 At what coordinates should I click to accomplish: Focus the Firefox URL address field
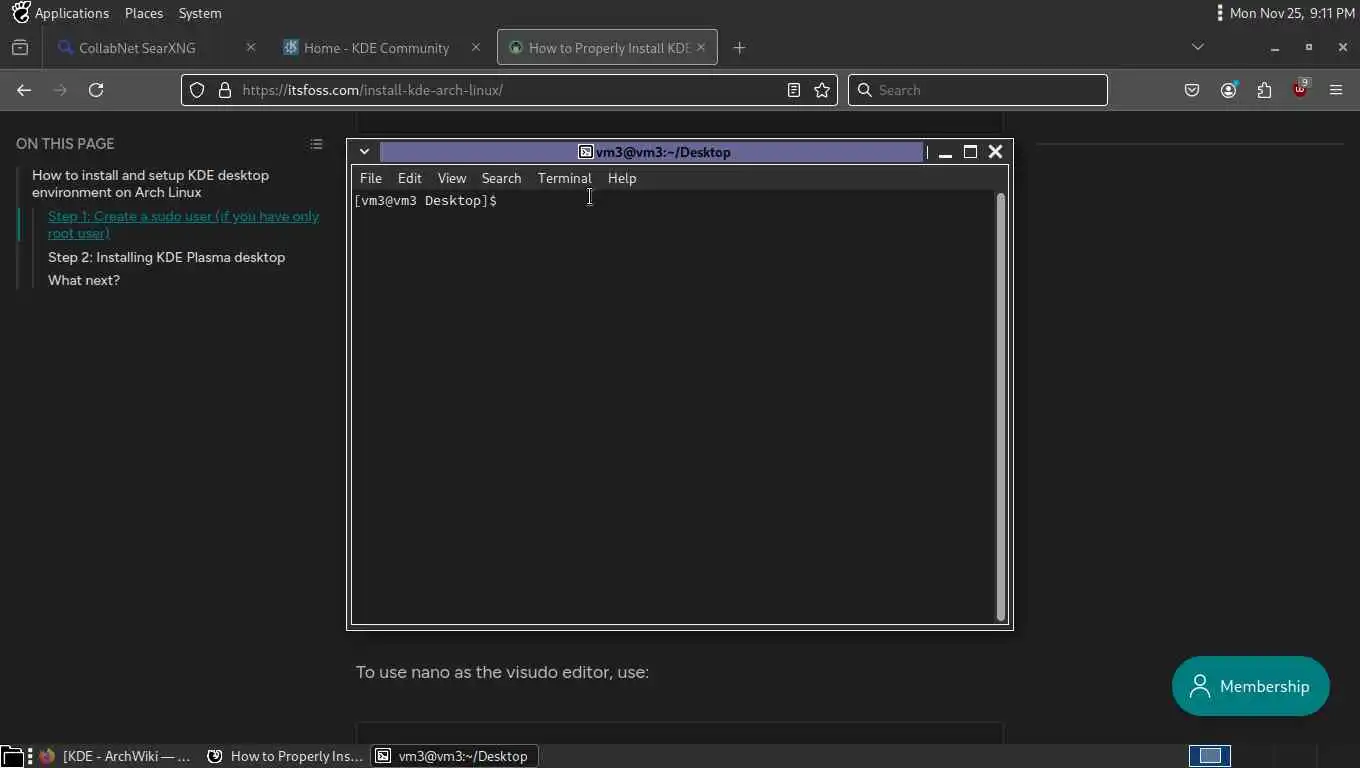[510, 90]
